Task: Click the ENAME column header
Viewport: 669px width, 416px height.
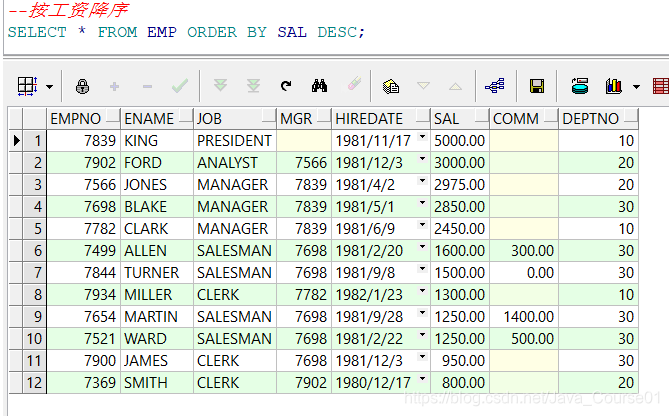Action: (157, 119)
